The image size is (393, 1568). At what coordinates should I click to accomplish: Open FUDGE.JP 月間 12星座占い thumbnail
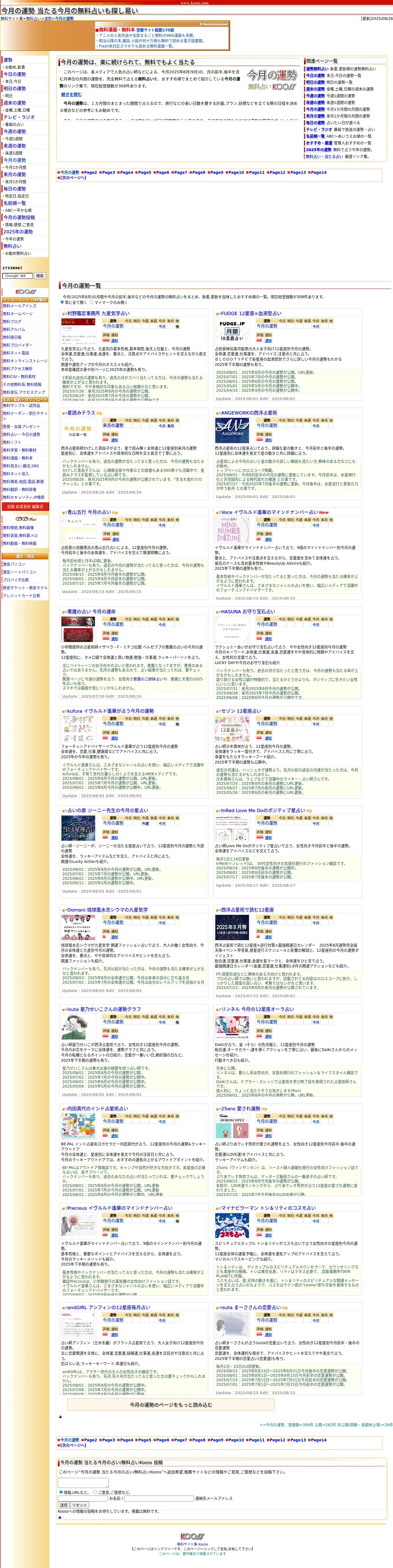(x=232, y=332)
